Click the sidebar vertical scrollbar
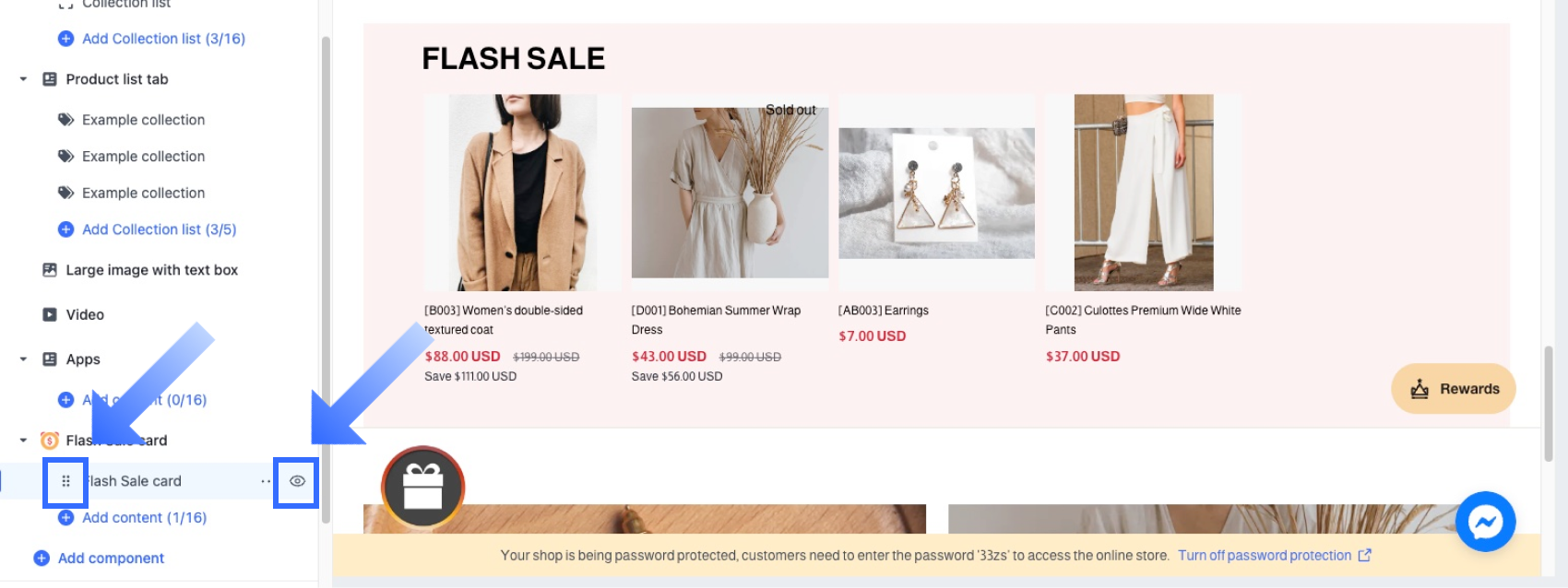 tap(325, 279)
